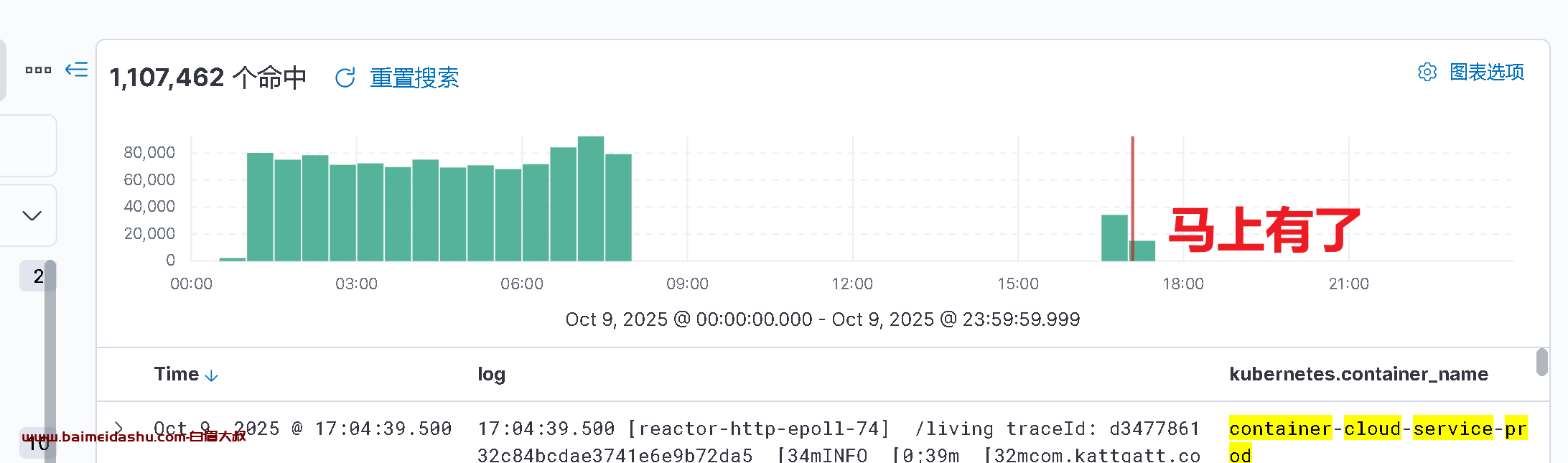
Task: Click the green bar left of red line
Action: tap(1114, 238)
